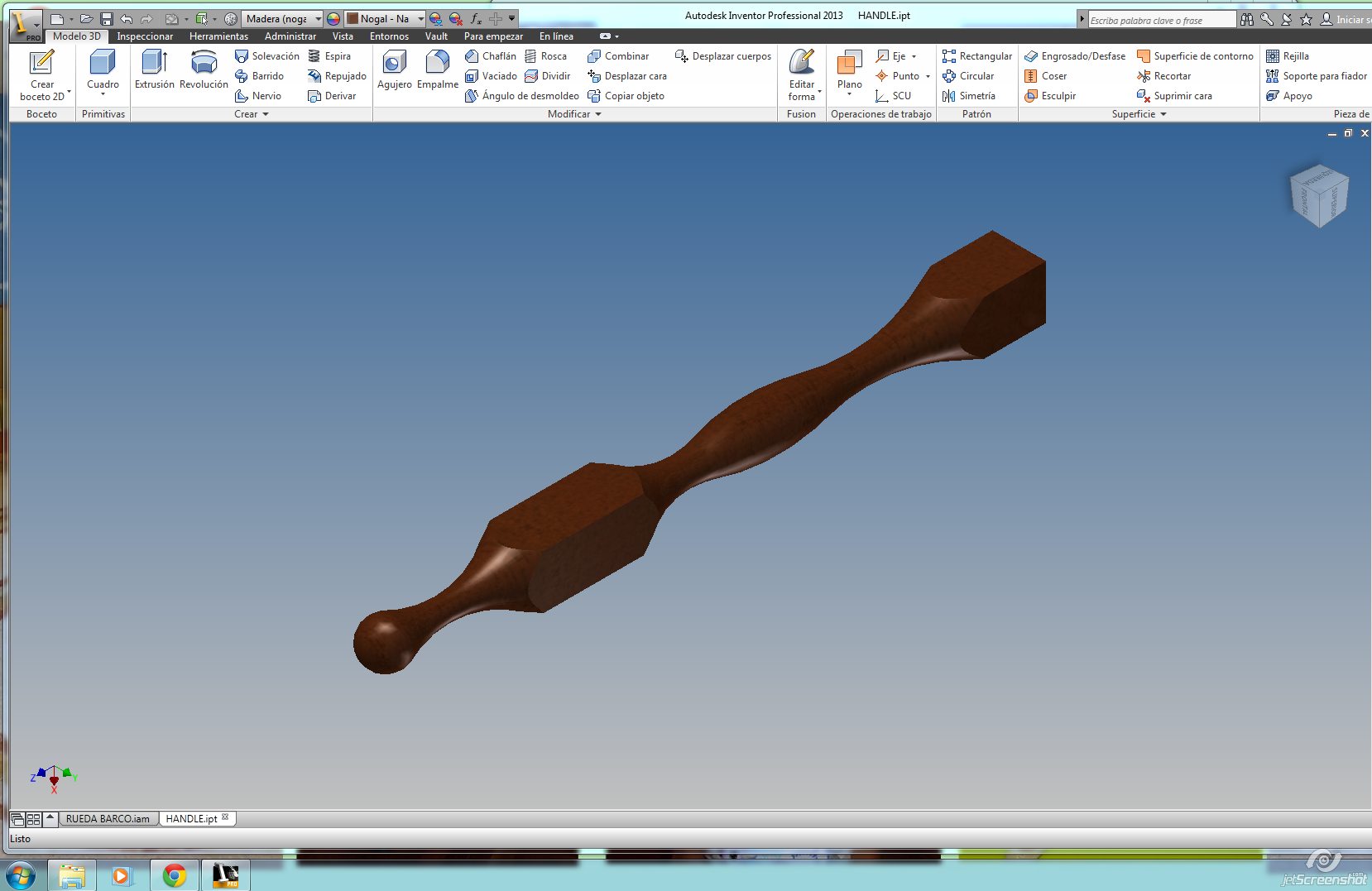Open the appearance color wheel adjuster

click(x=333, y=18)
